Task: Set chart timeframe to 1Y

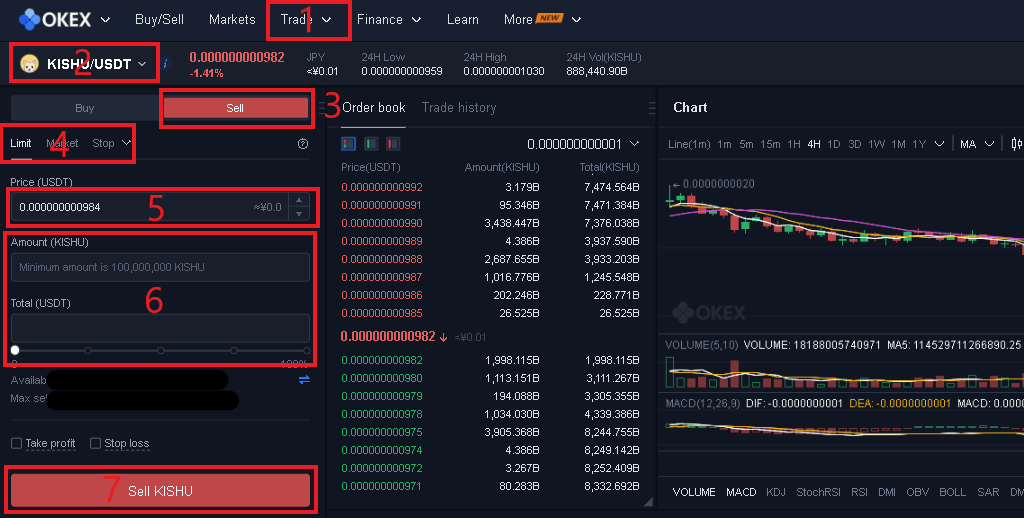Action: tap(919, 144)
